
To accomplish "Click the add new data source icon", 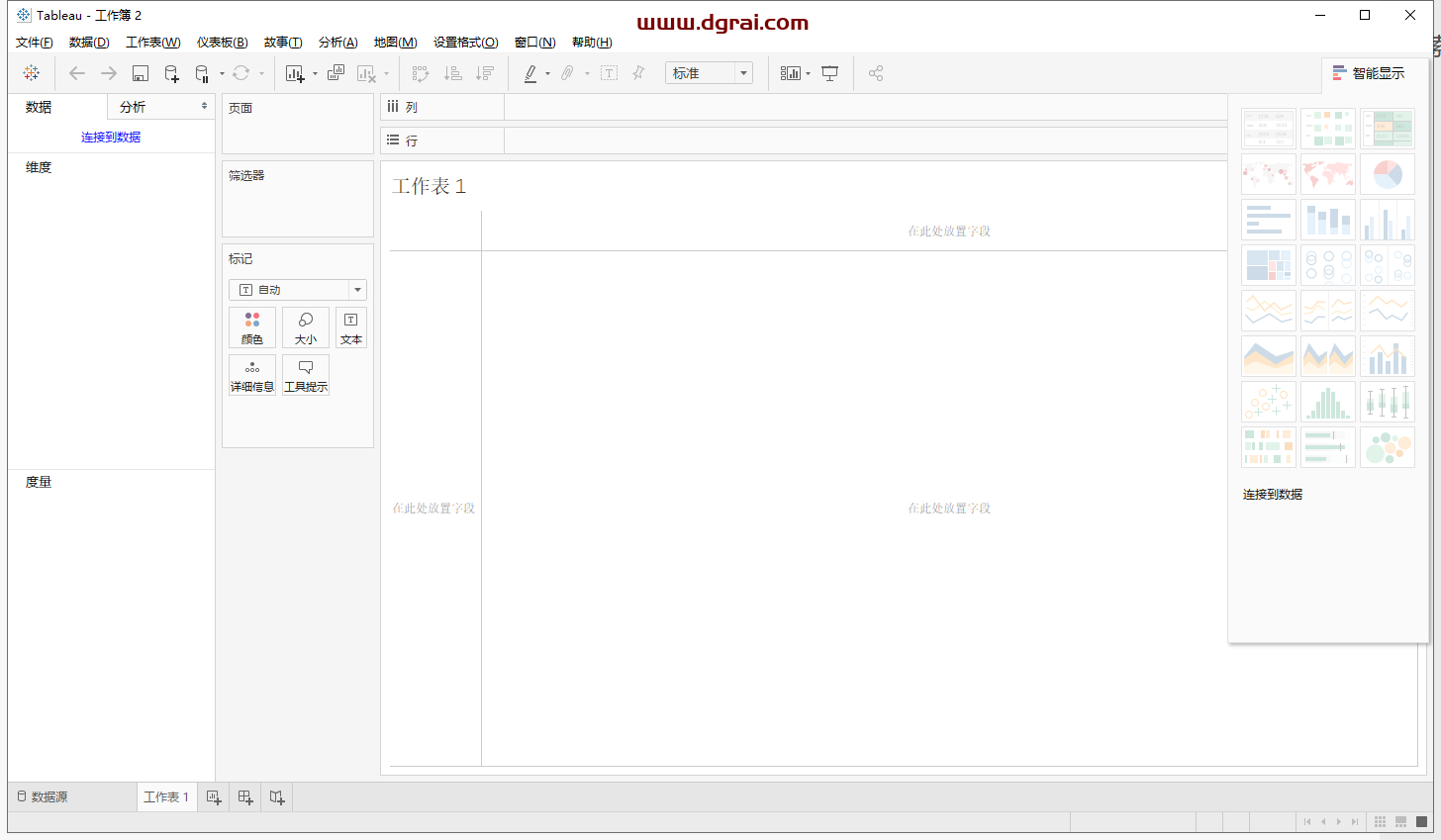I will click(171, 73).
